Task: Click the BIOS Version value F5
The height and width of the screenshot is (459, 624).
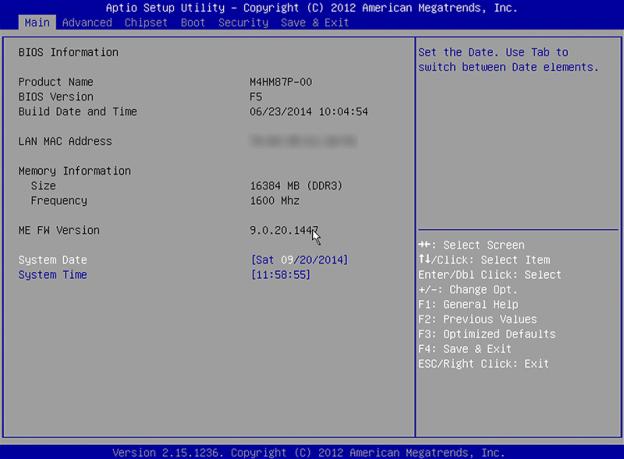Action: [x=256, y=97]
